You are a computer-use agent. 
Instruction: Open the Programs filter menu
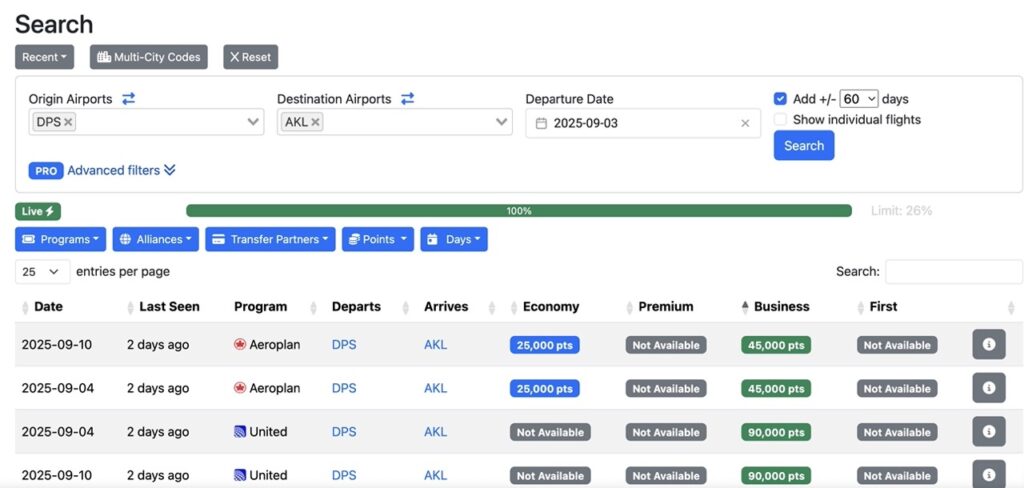tap(60, 240)
